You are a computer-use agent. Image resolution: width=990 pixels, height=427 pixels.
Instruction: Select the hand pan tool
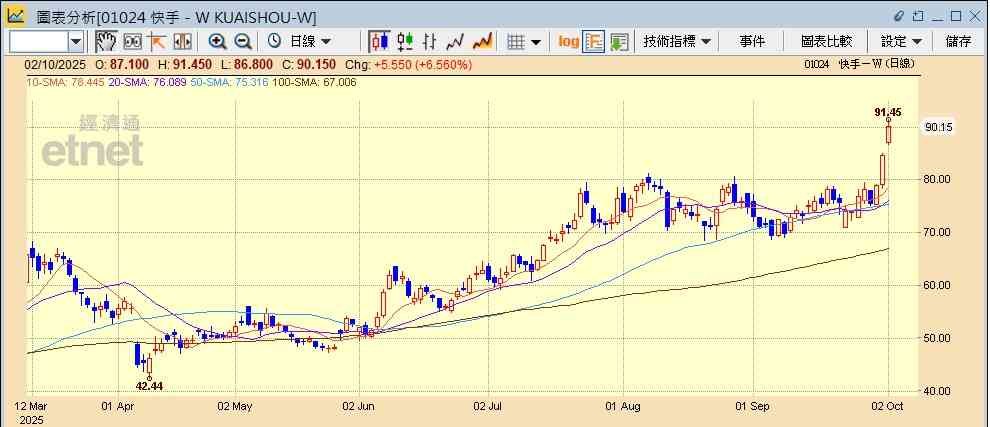coord(106,41)
